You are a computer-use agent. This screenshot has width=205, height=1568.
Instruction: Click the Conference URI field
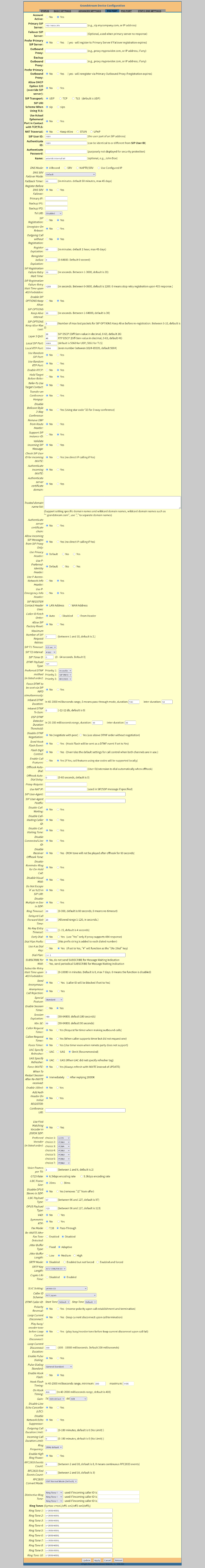86,1110
